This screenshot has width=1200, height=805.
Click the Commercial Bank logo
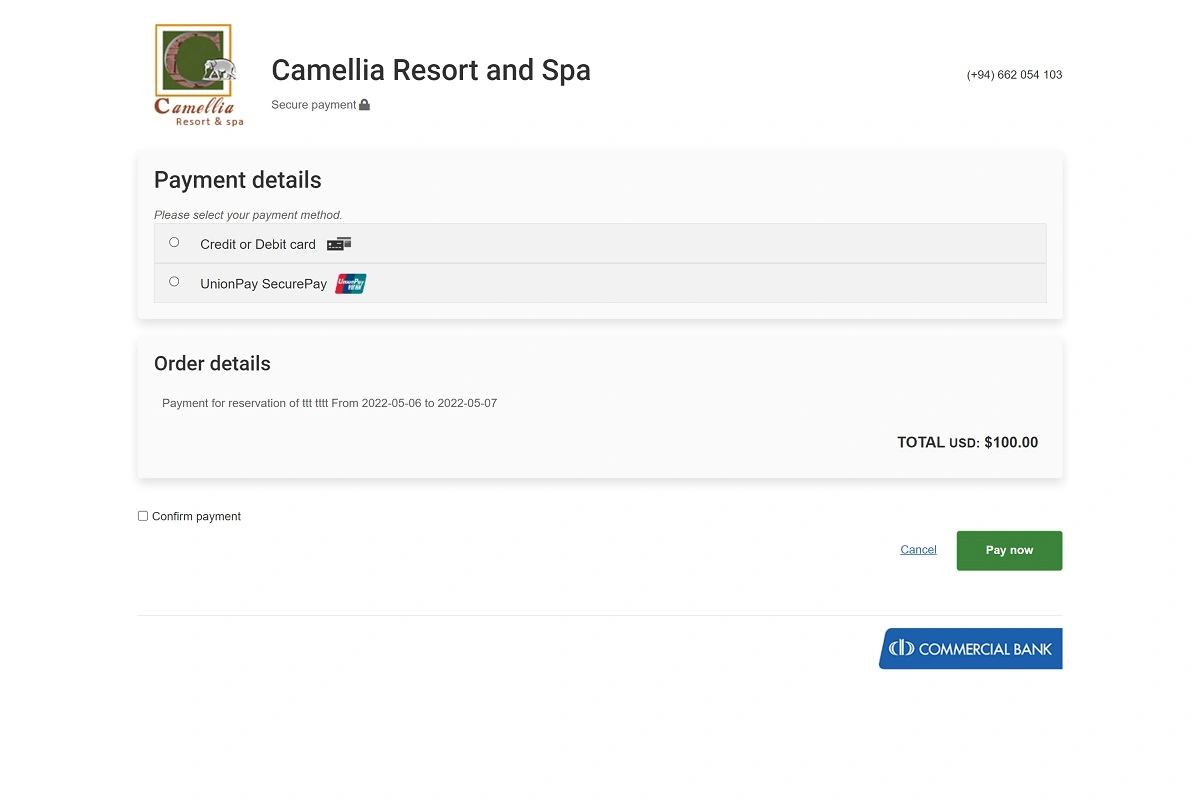[x=970, y=649]
